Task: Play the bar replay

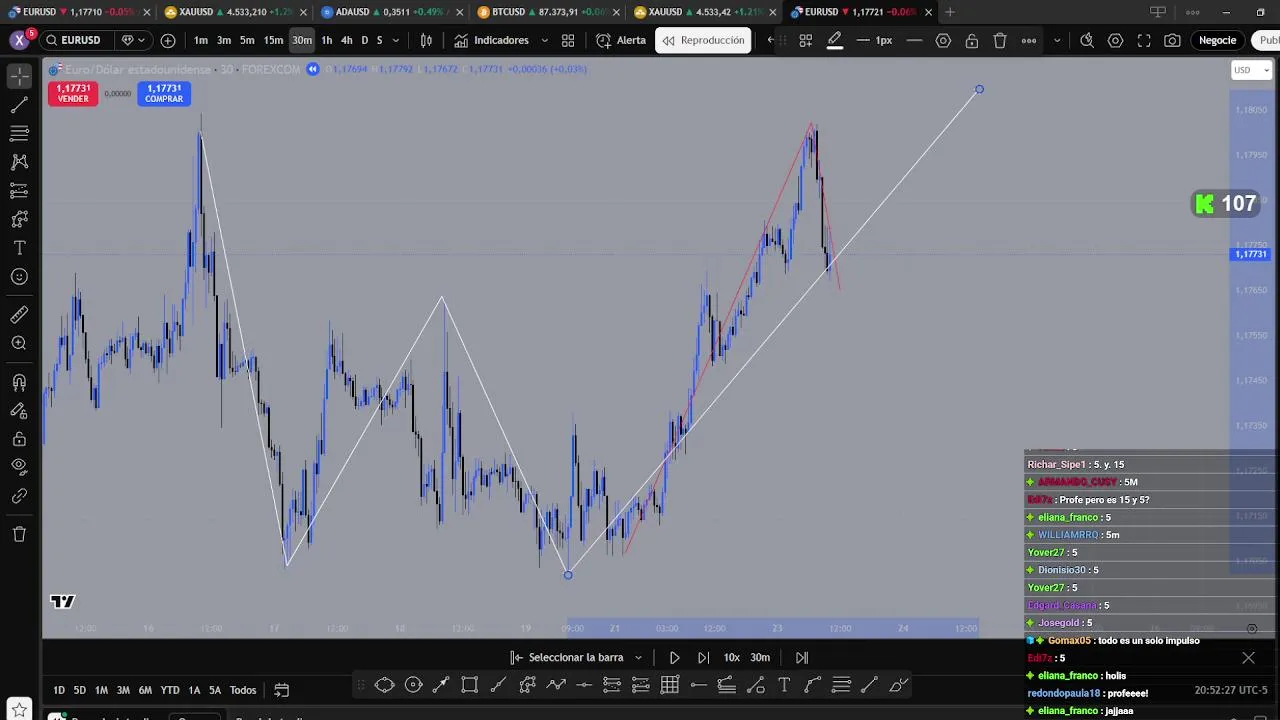Action: coord(674,657)
